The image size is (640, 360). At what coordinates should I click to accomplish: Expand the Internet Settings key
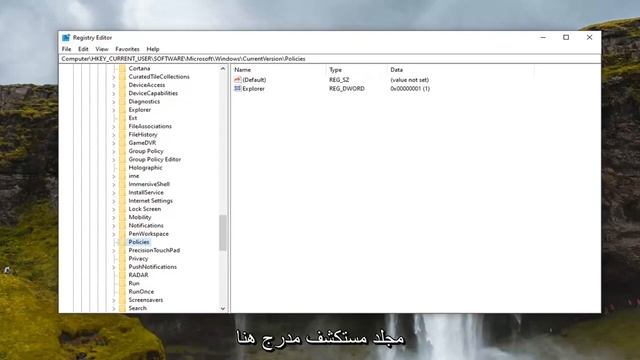coord(114,201)
